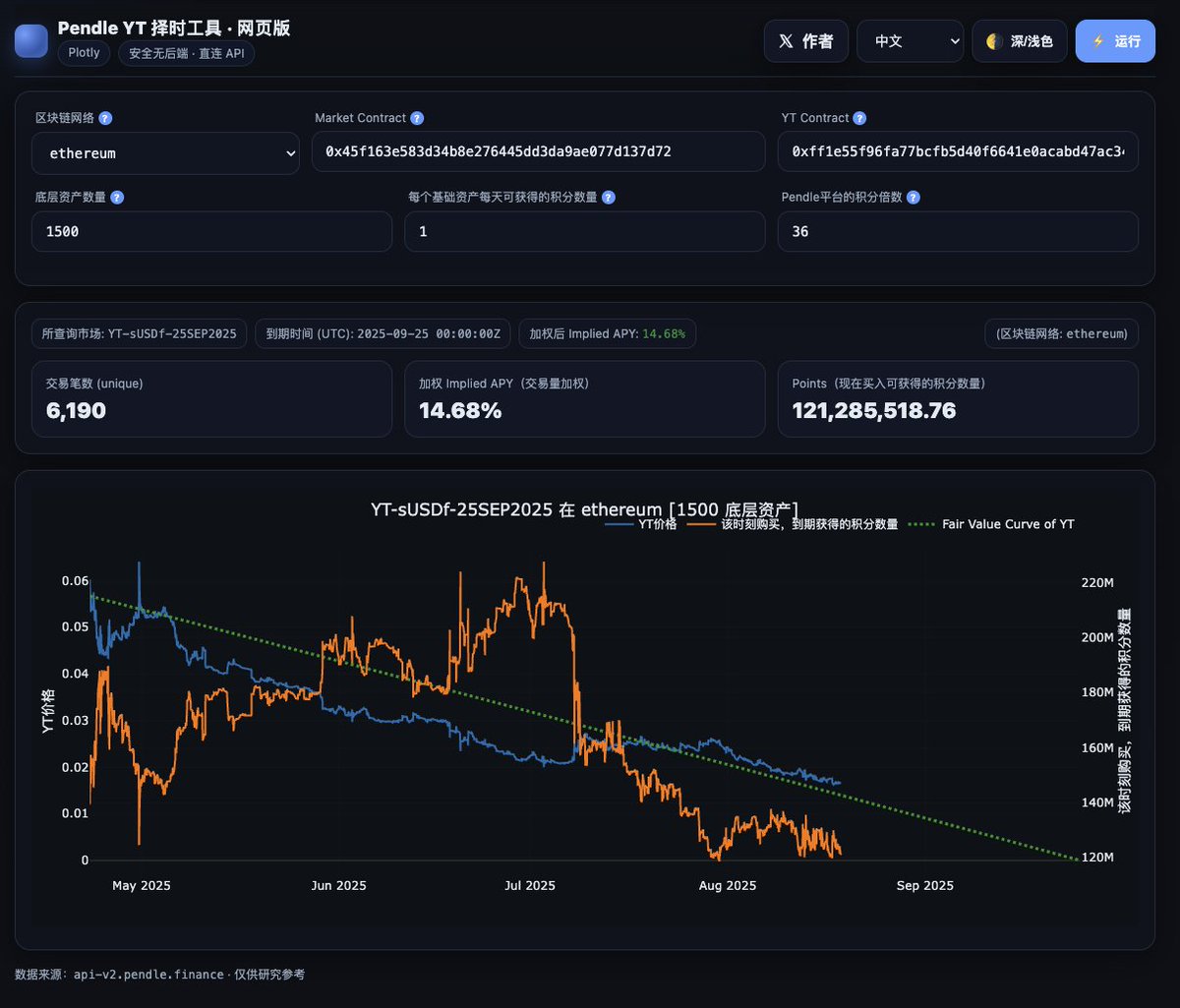
Task: Click help icon next to 底层资产数量
Action: point(117,198)
